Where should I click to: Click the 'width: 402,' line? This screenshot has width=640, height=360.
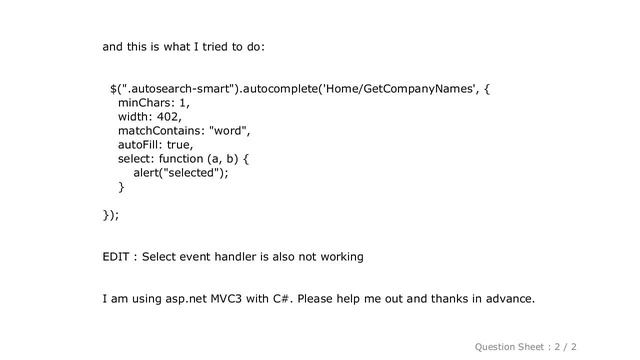(x=150, y=117)
